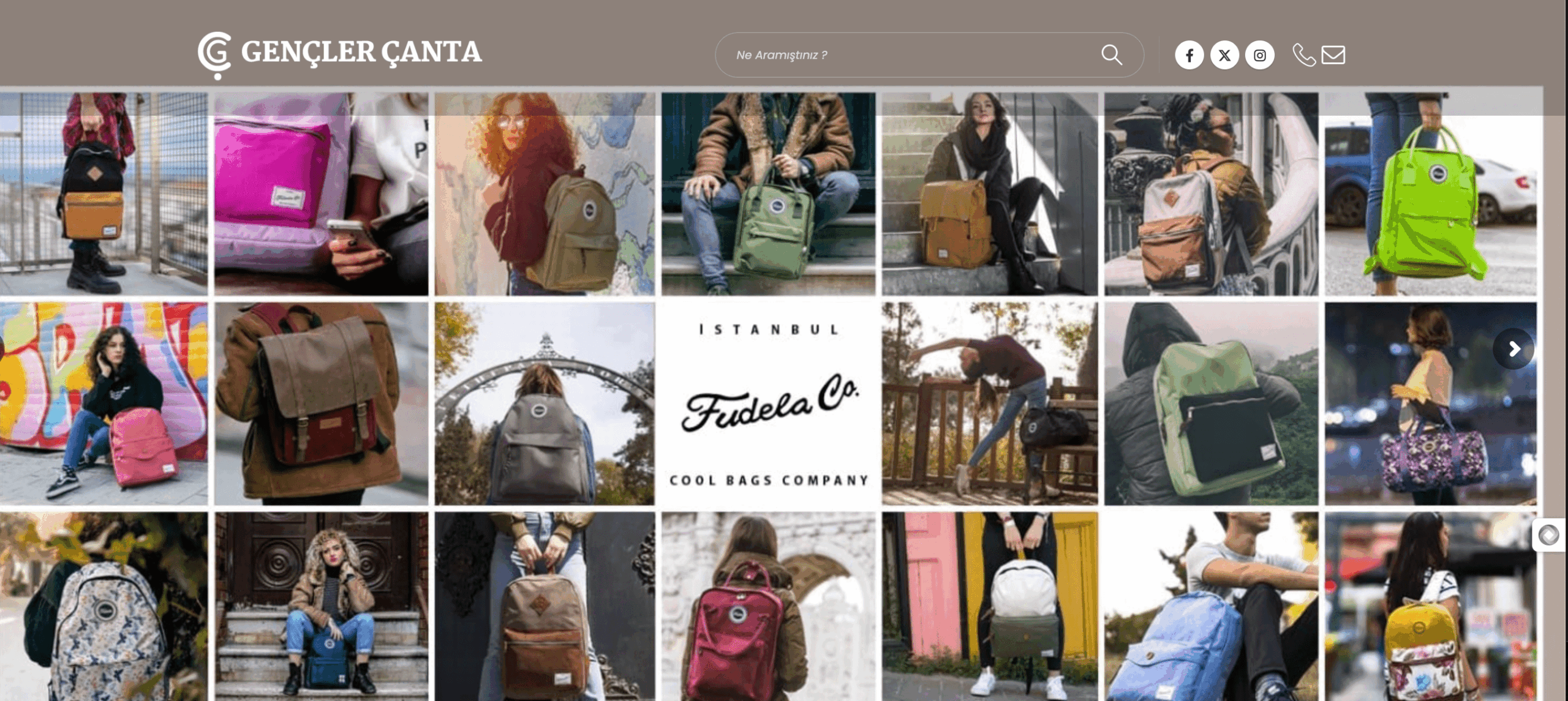The width and height of the screenshot is (1568, 701).
Task: Open the burgundy backpack photo
Action: point(768,607)
